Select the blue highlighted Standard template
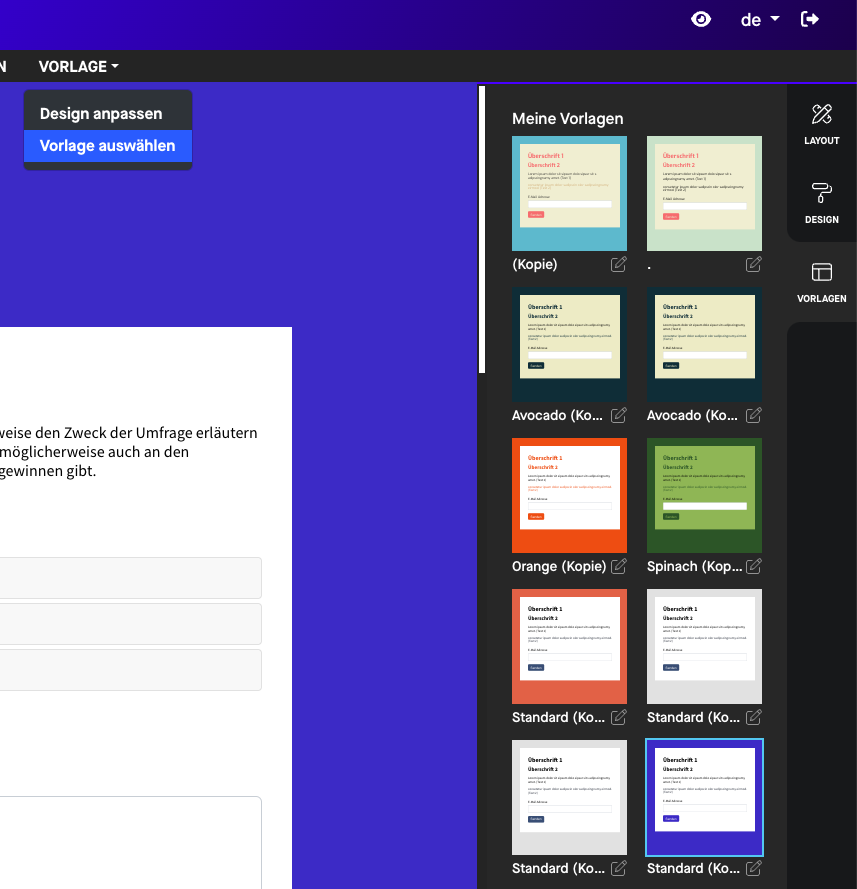857x889 pixels. [704, 797]
